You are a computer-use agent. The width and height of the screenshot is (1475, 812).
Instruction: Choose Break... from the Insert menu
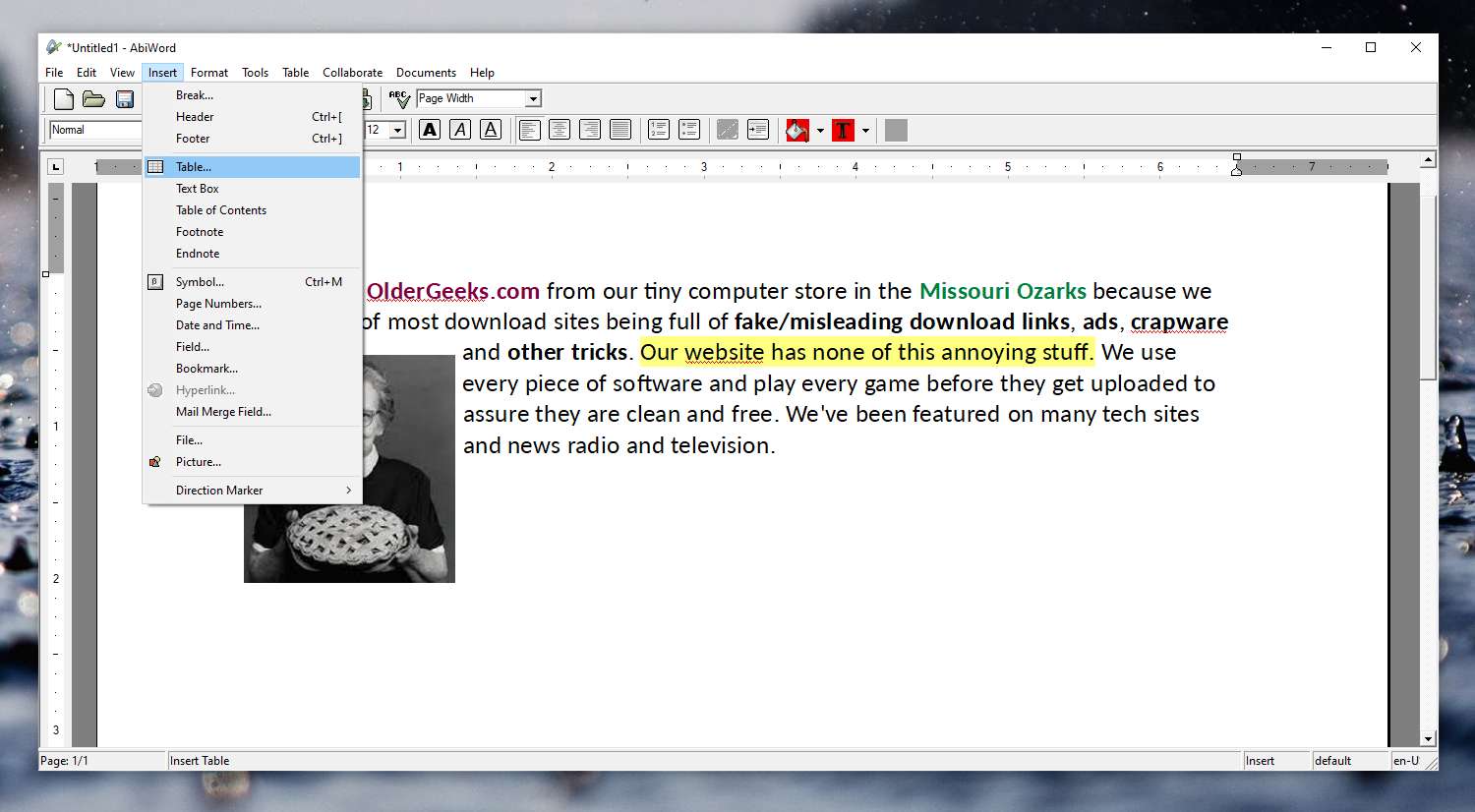tap(253, 95)
